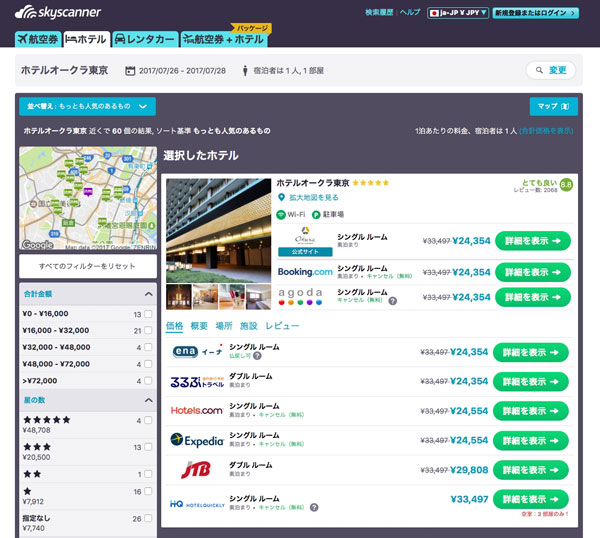Click the Okura 公式サイト logo
The height and width of the screenshot is (538, 600).
(305, 241)
